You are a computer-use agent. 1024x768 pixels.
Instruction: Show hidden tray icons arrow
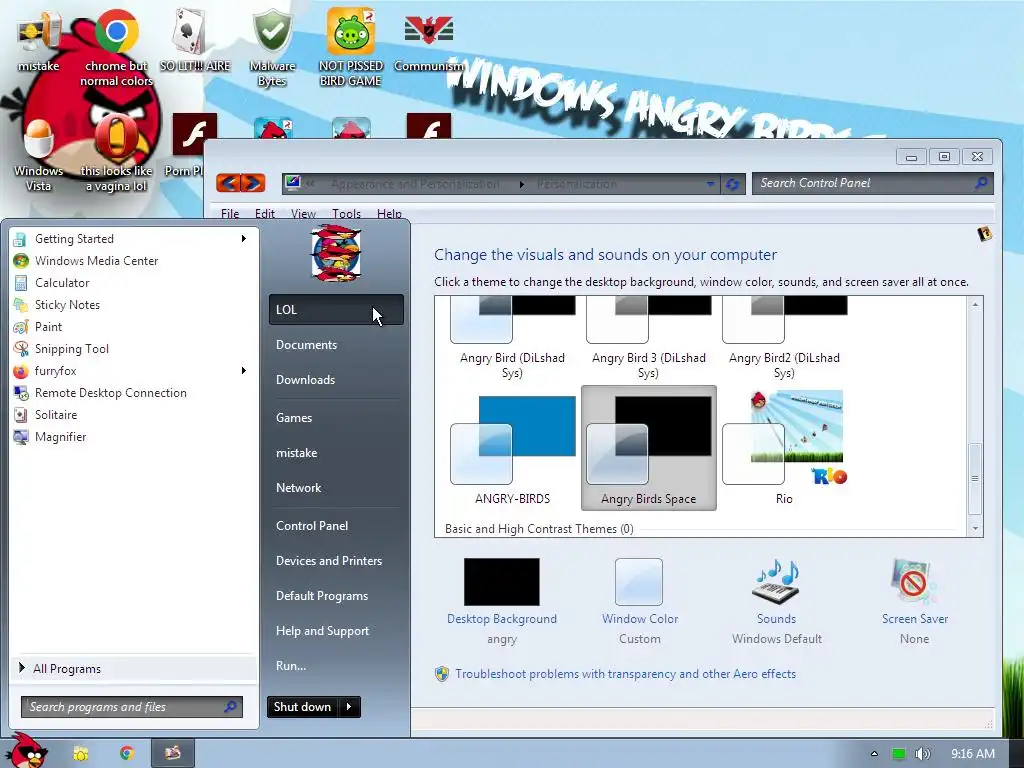pyautogui.click(x=874, y=754)
